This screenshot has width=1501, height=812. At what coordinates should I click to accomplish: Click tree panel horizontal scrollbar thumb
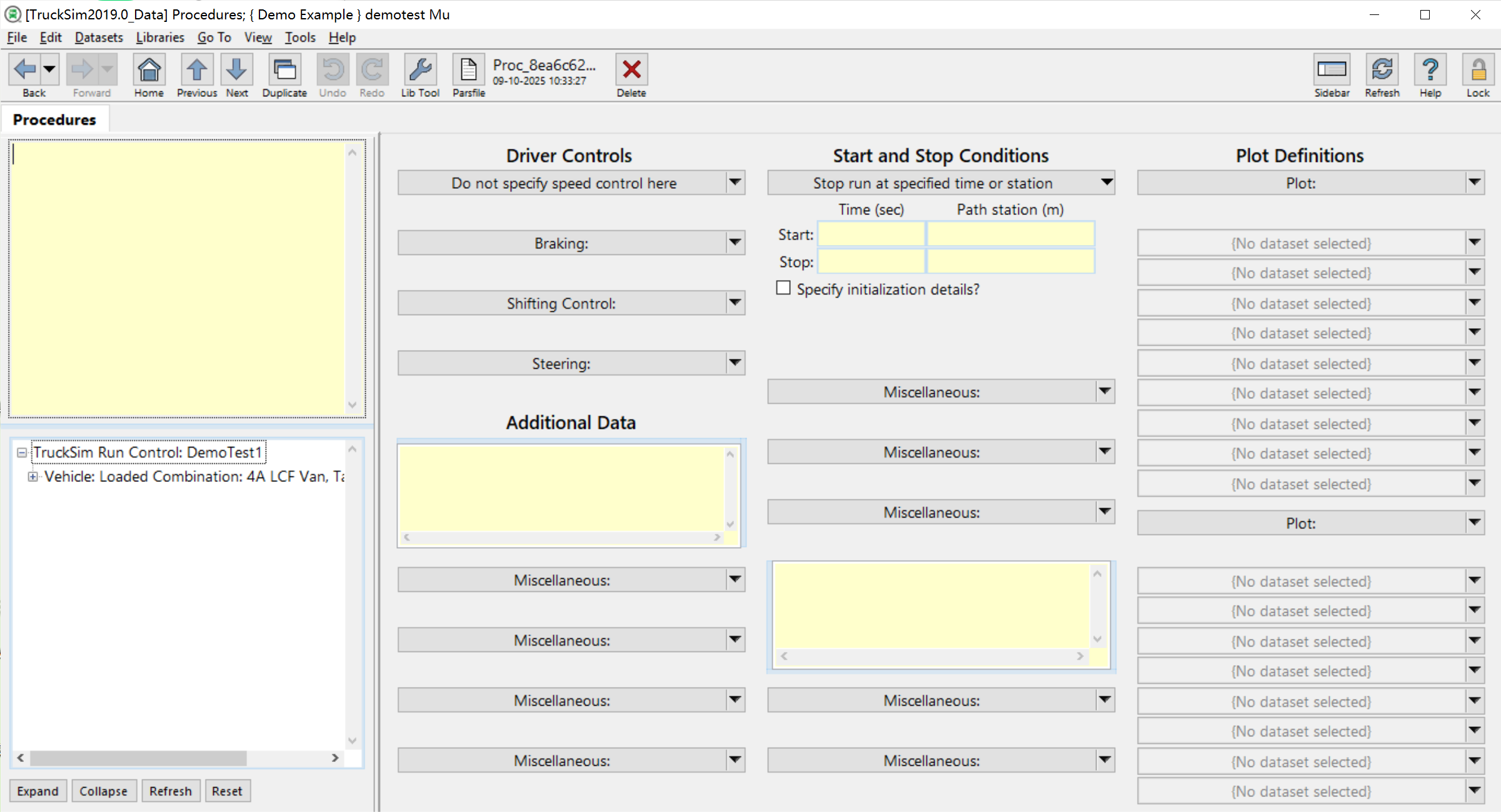click(138, 758)
